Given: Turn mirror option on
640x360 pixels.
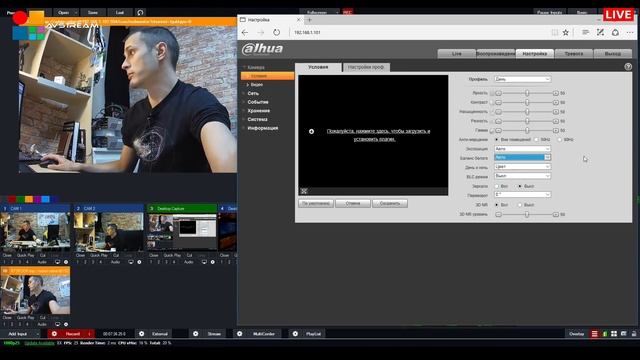Looking at the screenshot, I should coord(497,186).
